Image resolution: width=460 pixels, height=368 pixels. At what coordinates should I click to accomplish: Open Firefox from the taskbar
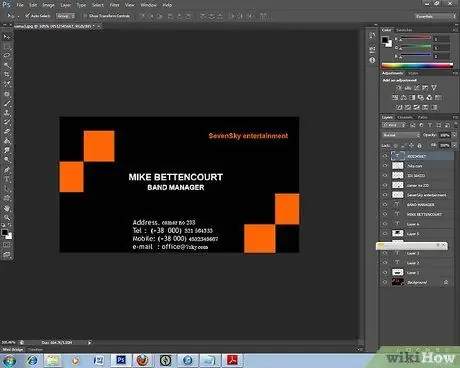pyautogui.click(x=143, y=360)
